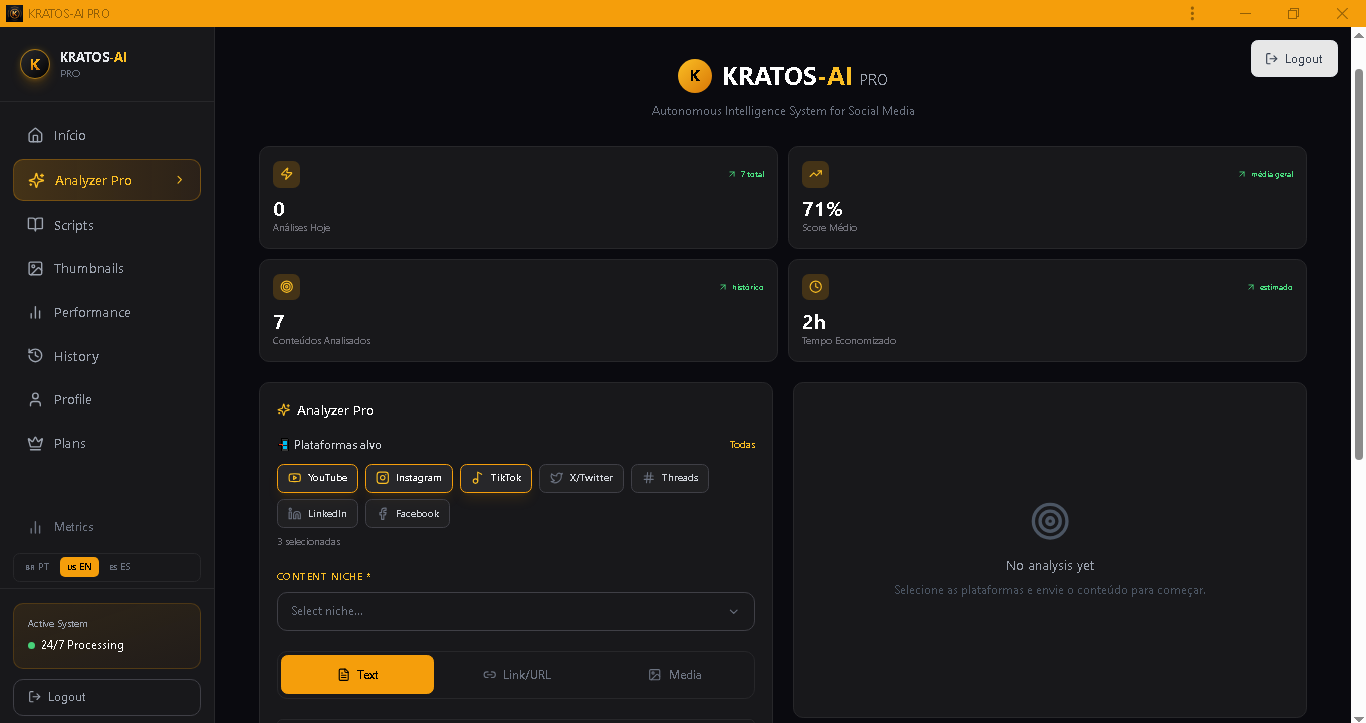
Task: Switch to the Link/URL tab
Action: pos(517,674)
